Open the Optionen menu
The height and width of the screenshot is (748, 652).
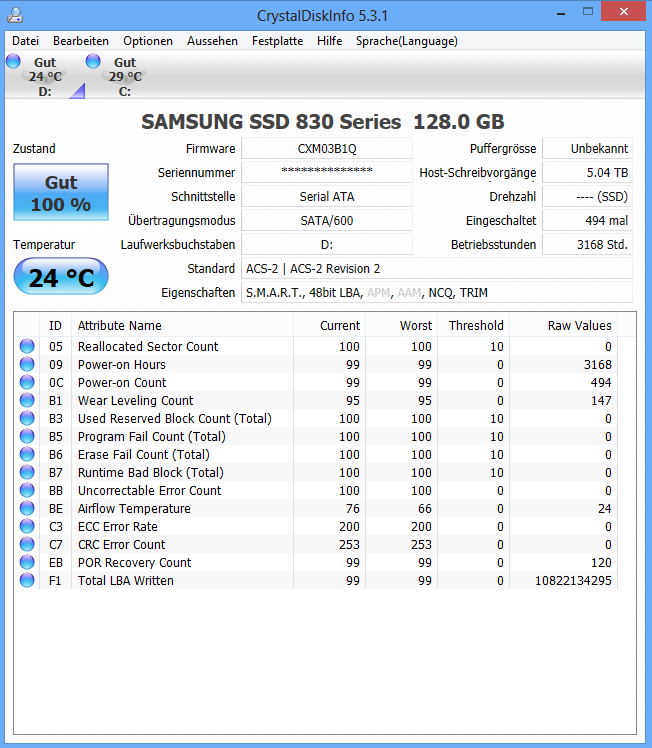pyautogui.click(x=148, y=41)
